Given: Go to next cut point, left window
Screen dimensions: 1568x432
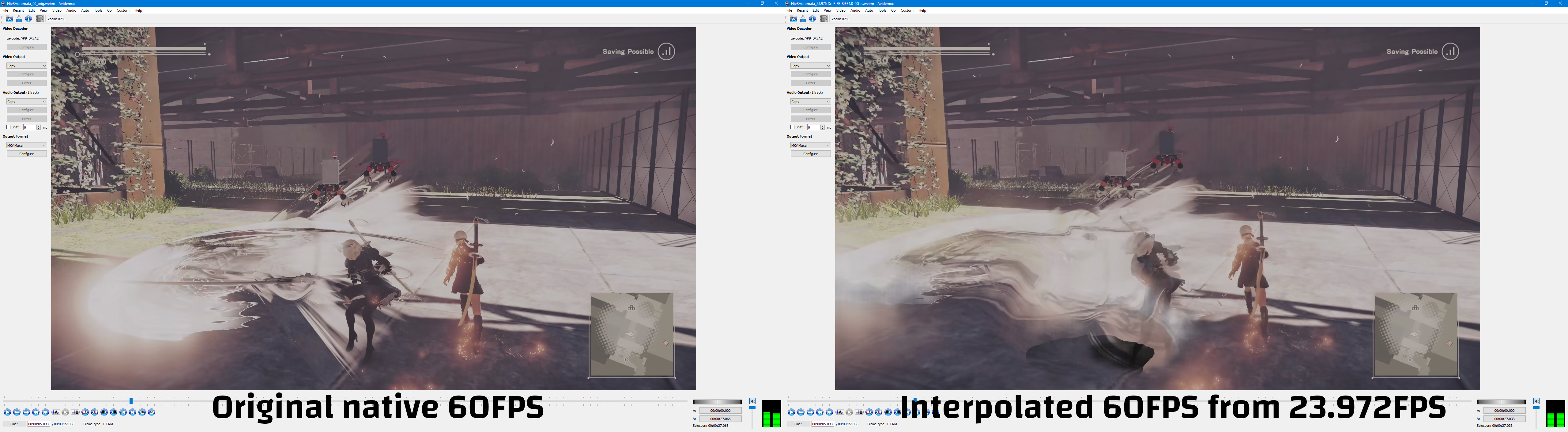Looking at the screenshot, I should (95, 412).
